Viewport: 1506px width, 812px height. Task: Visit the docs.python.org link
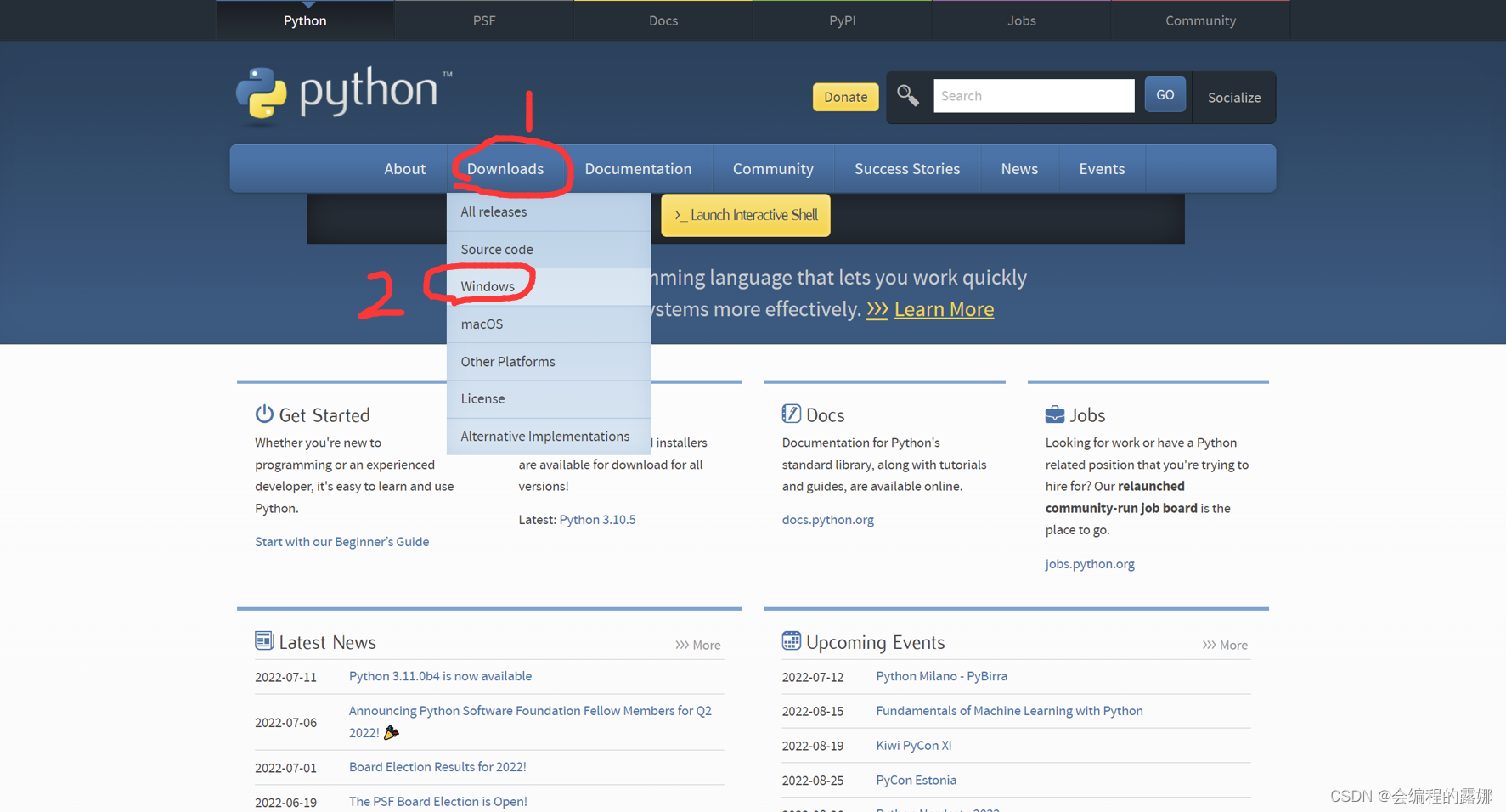pyautogui.click(x=827, y=520)
